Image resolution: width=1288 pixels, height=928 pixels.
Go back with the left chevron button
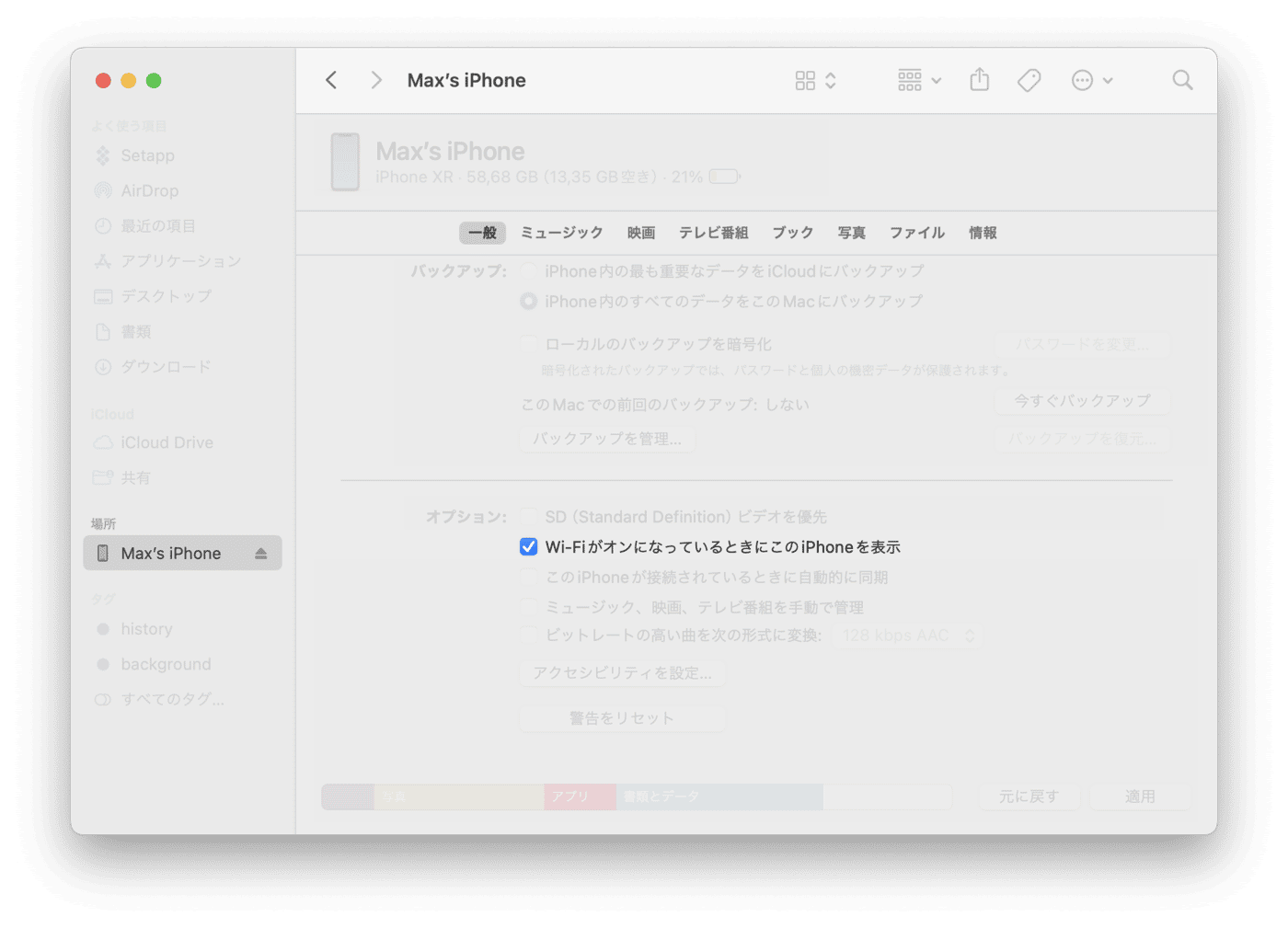(332, 81)
